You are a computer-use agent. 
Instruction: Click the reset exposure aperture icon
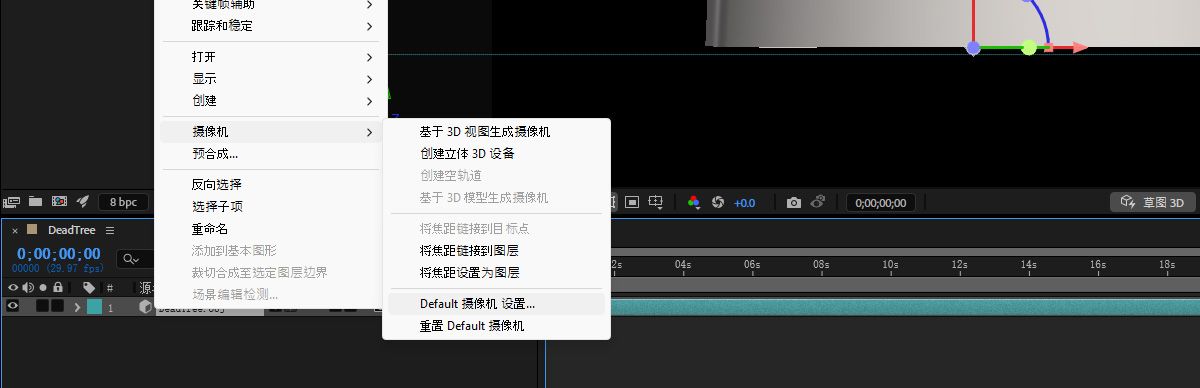click(x=717, y=202)
